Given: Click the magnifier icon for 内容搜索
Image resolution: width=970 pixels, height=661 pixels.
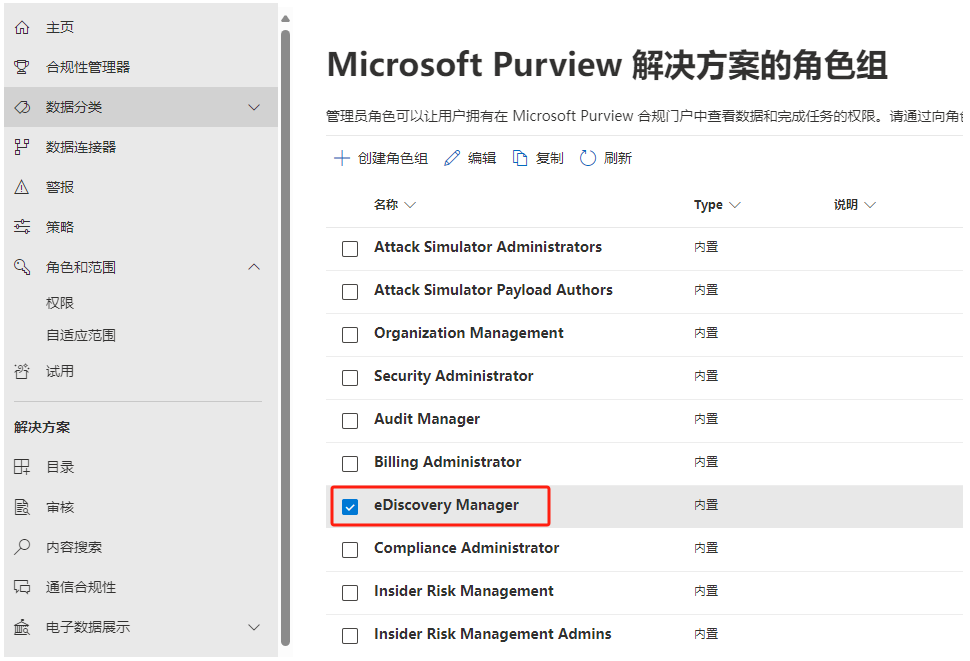Looking at the screenshot, I should (22, 547).
